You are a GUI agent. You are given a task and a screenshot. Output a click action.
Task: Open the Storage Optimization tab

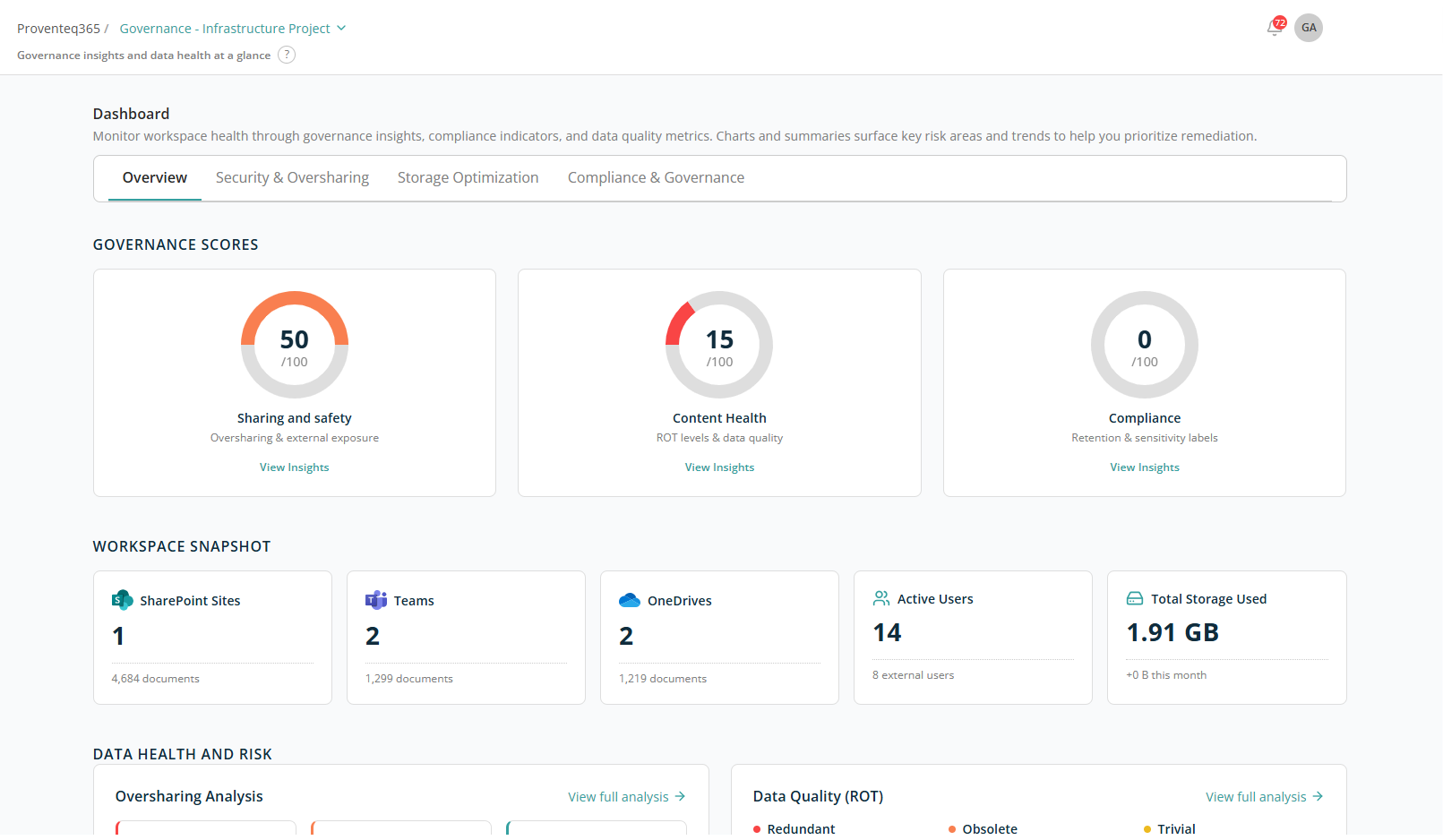(468, 177)
